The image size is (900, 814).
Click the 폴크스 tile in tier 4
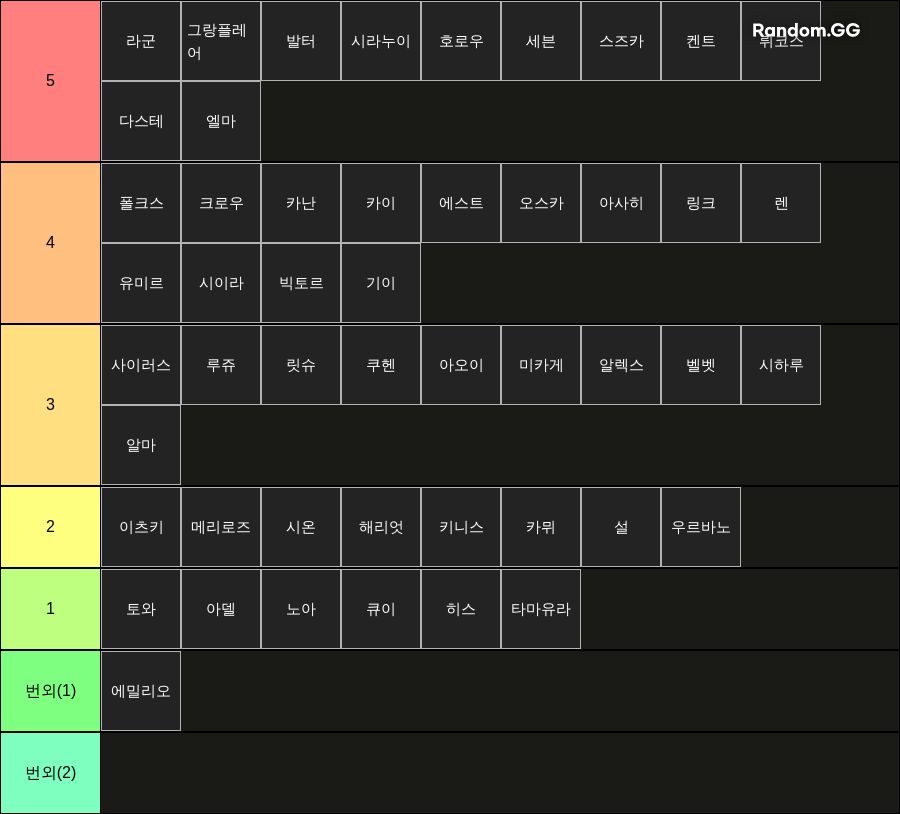click(x=141, y=203)
